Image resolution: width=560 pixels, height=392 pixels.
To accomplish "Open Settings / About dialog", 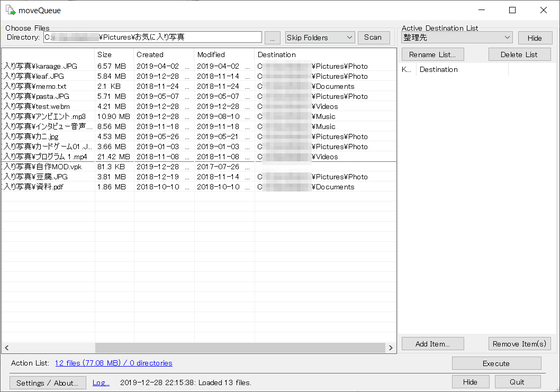I will (x=48, y=383).
